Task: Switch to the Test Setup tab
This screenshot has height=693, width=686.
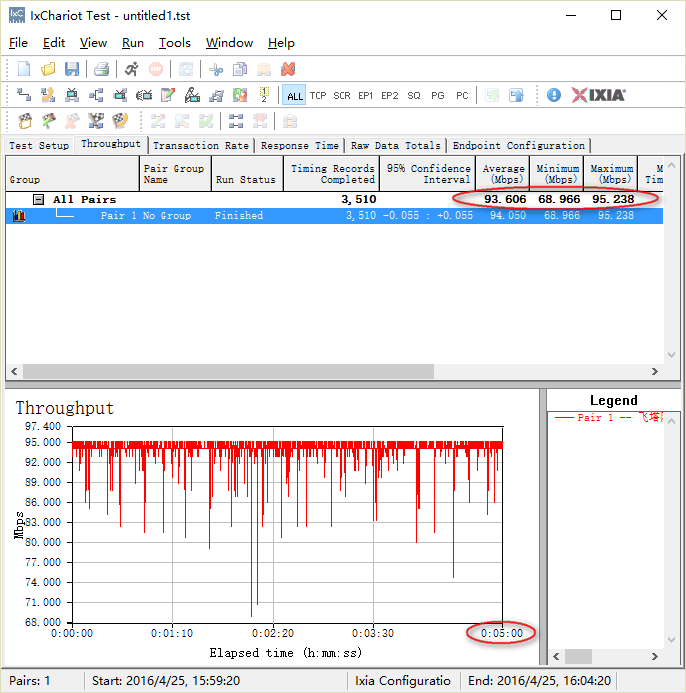Action: coord(39,145)
